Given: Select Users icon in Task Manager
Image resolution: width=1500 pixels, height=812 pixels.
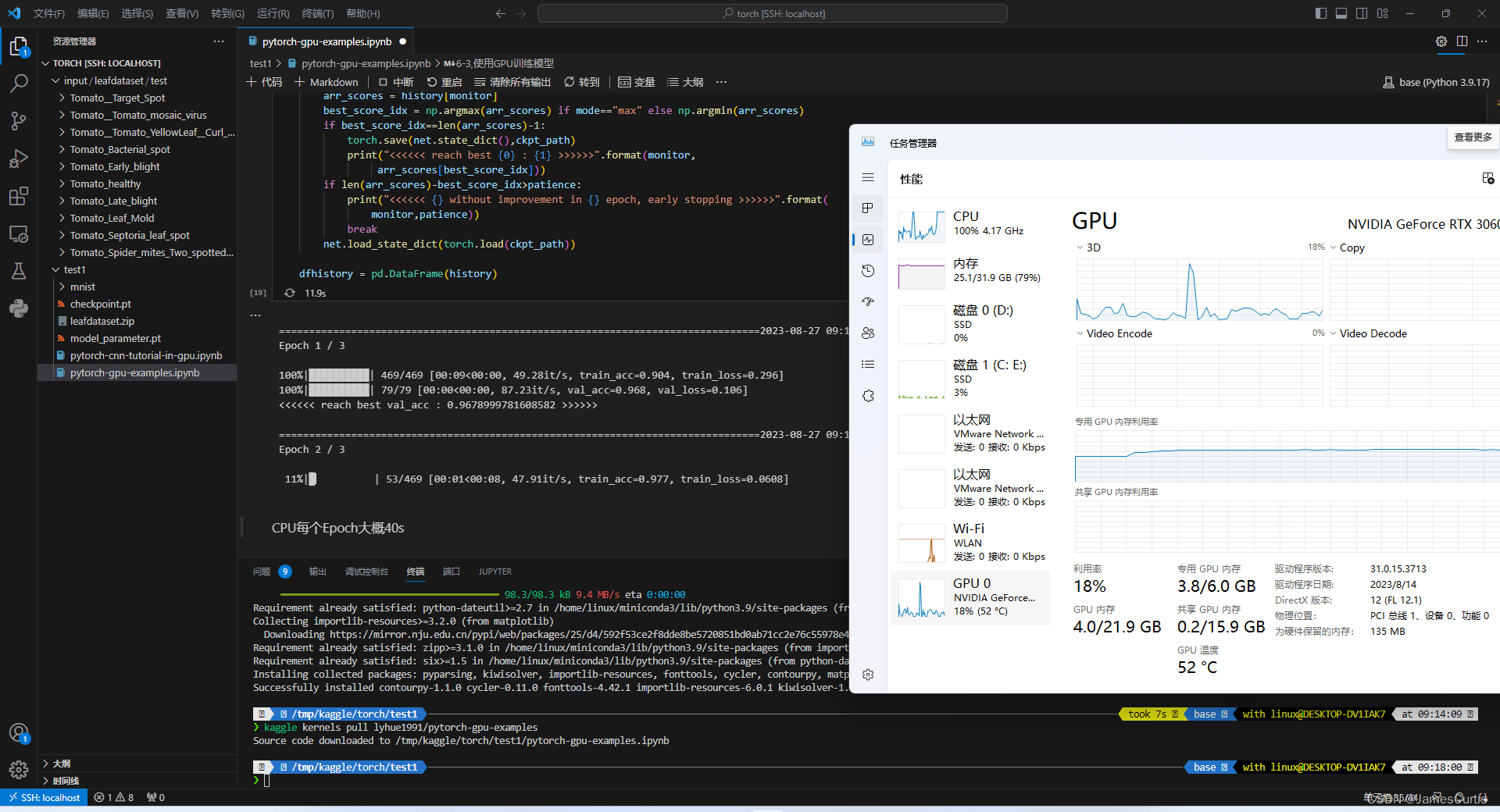Looking at the screenshot, I should 868,333.
